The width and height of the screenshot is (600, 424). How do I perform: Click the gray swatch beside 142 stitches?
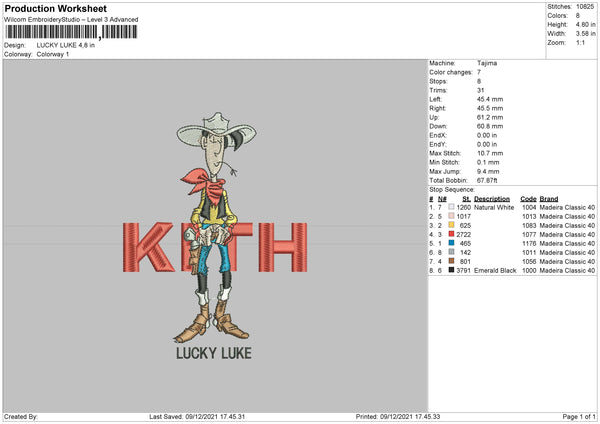452,252
